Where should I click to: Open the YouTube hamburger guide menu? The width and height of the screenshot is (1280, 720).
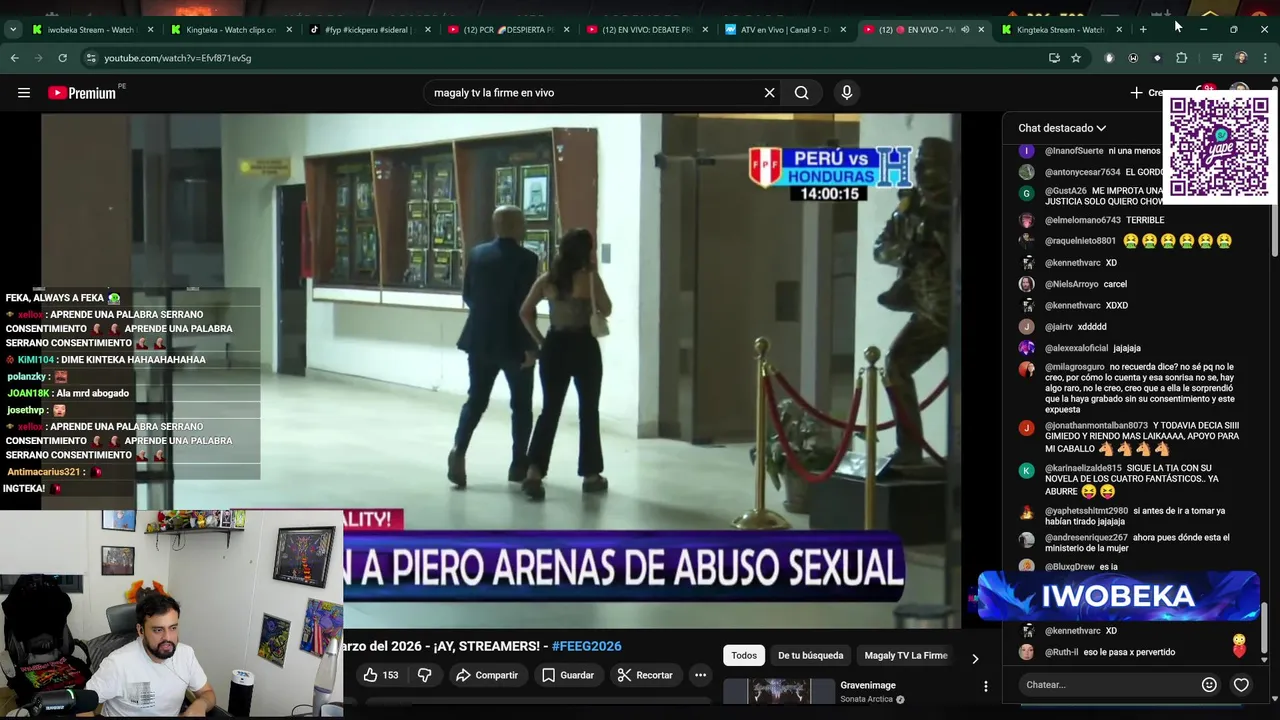pos(23,93)
